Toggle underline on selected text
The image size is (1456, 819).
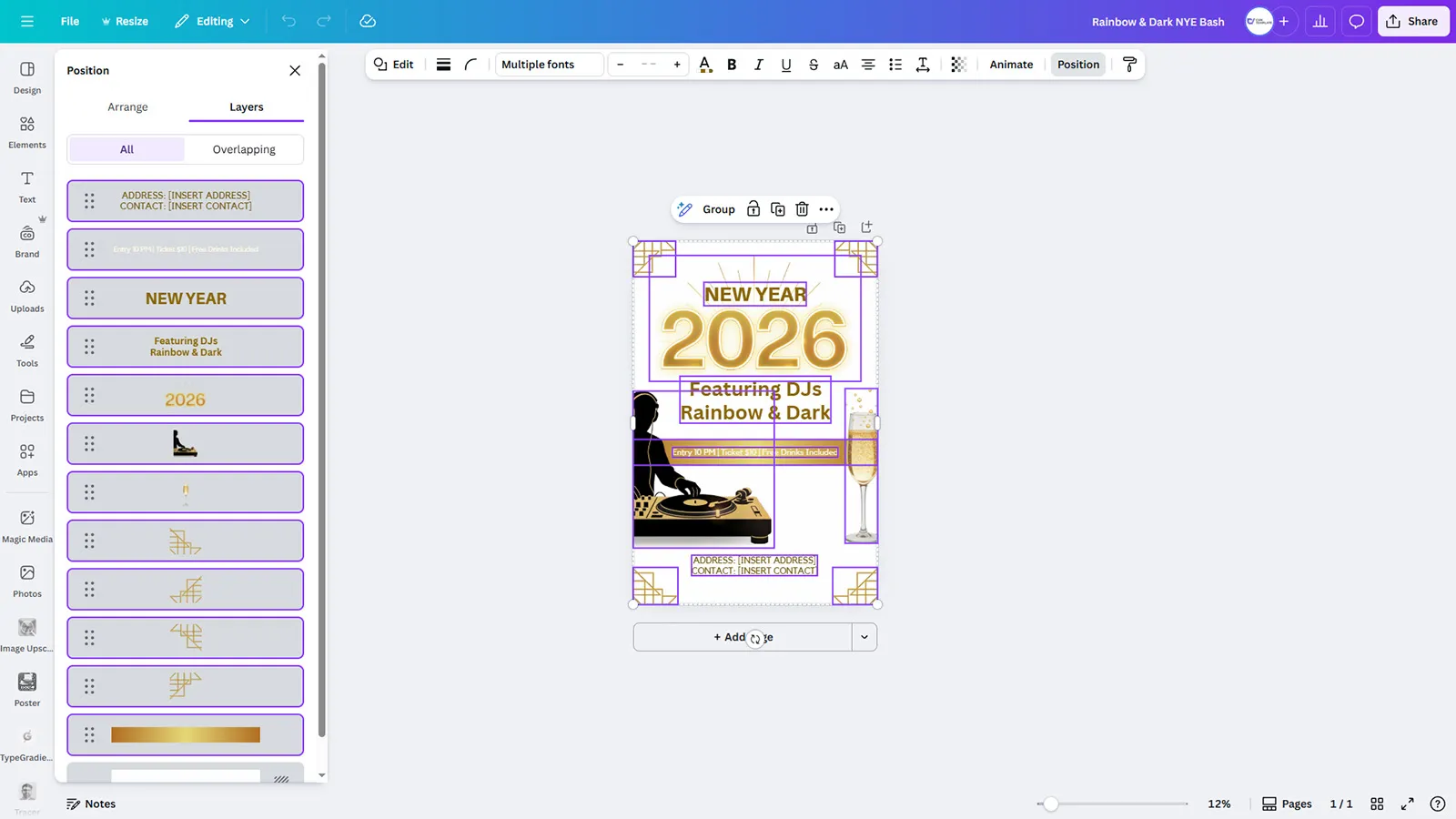(x=786, y=65)
